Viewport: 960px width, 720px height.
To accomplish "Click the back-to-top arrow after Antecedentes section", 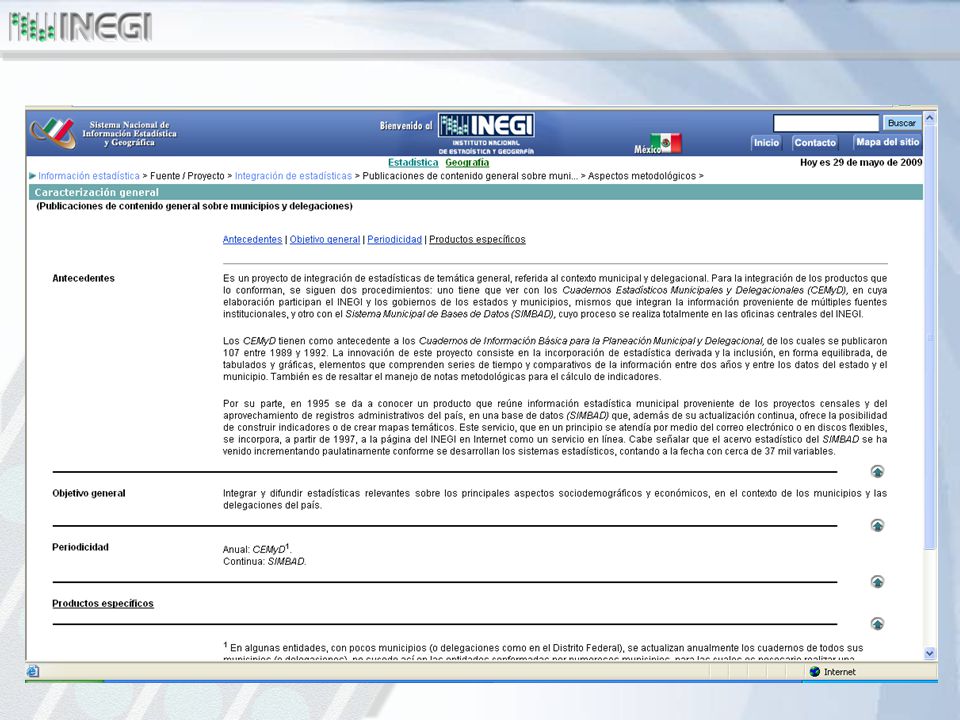I will pos(877,471).
